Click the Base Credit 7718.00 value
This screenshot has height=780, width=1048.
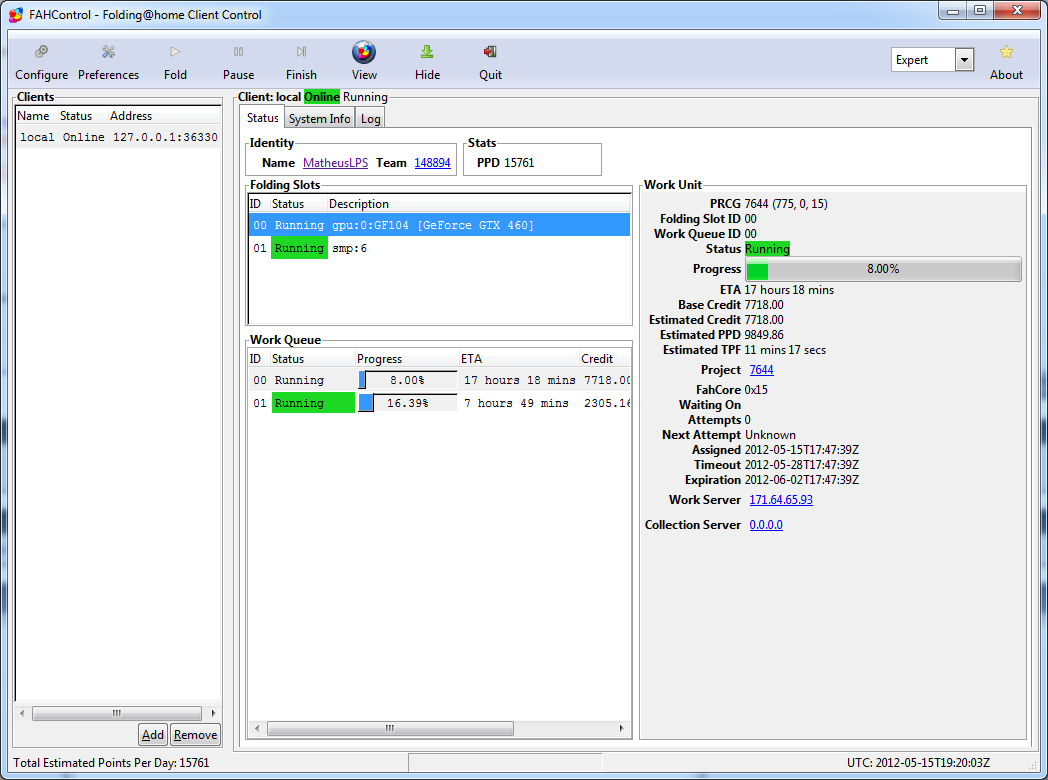point(764,305)
